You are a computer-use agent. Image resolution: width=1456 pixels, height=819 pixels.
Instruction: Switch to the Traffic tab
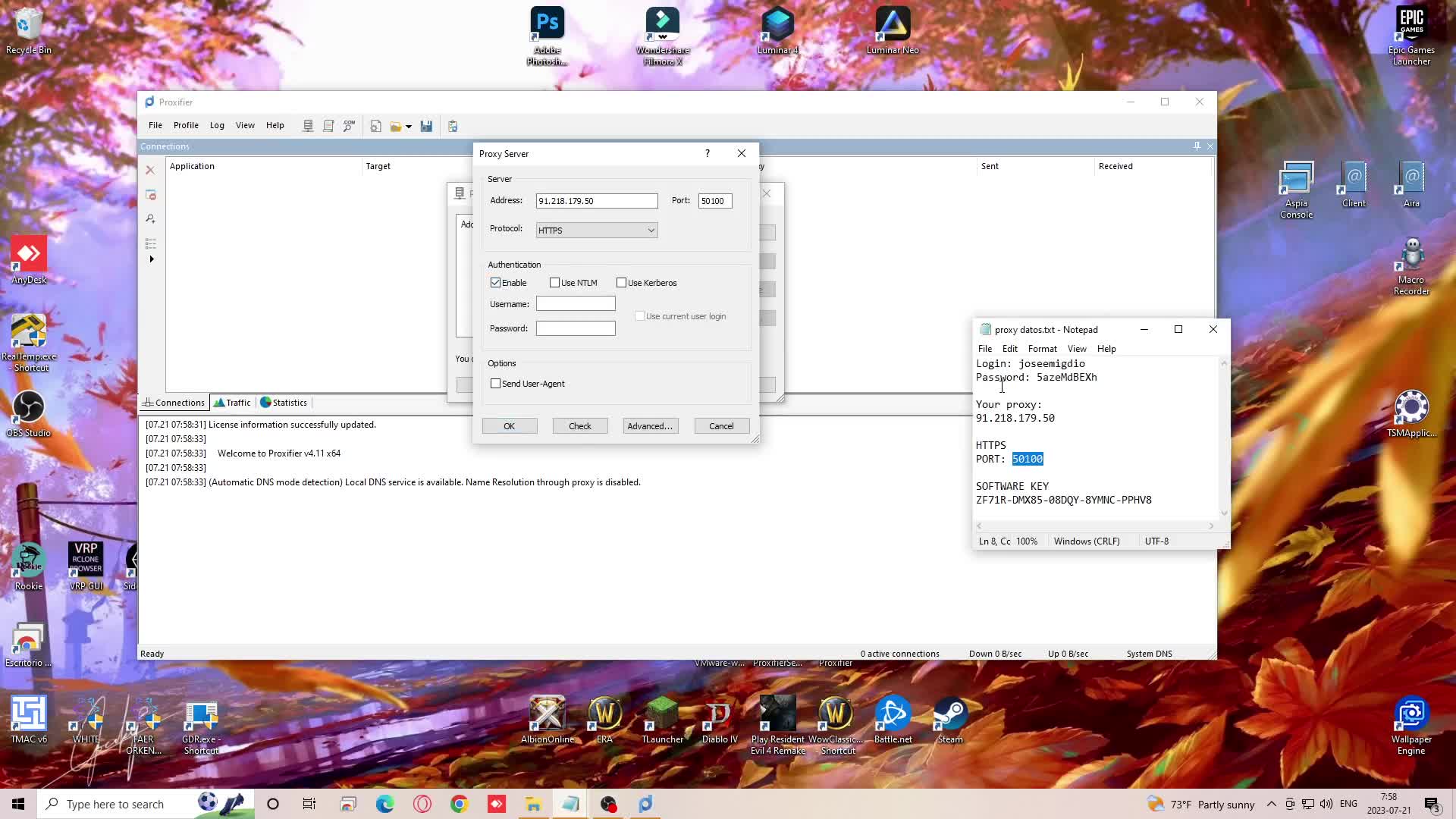[232, 403]
